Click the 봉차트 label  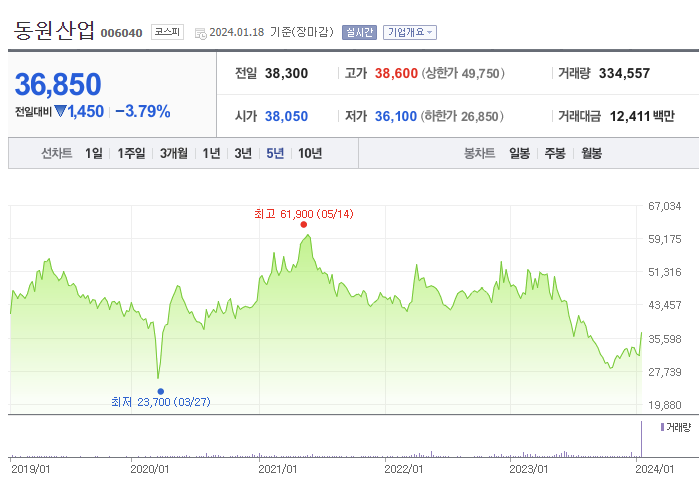pos(479,153)
